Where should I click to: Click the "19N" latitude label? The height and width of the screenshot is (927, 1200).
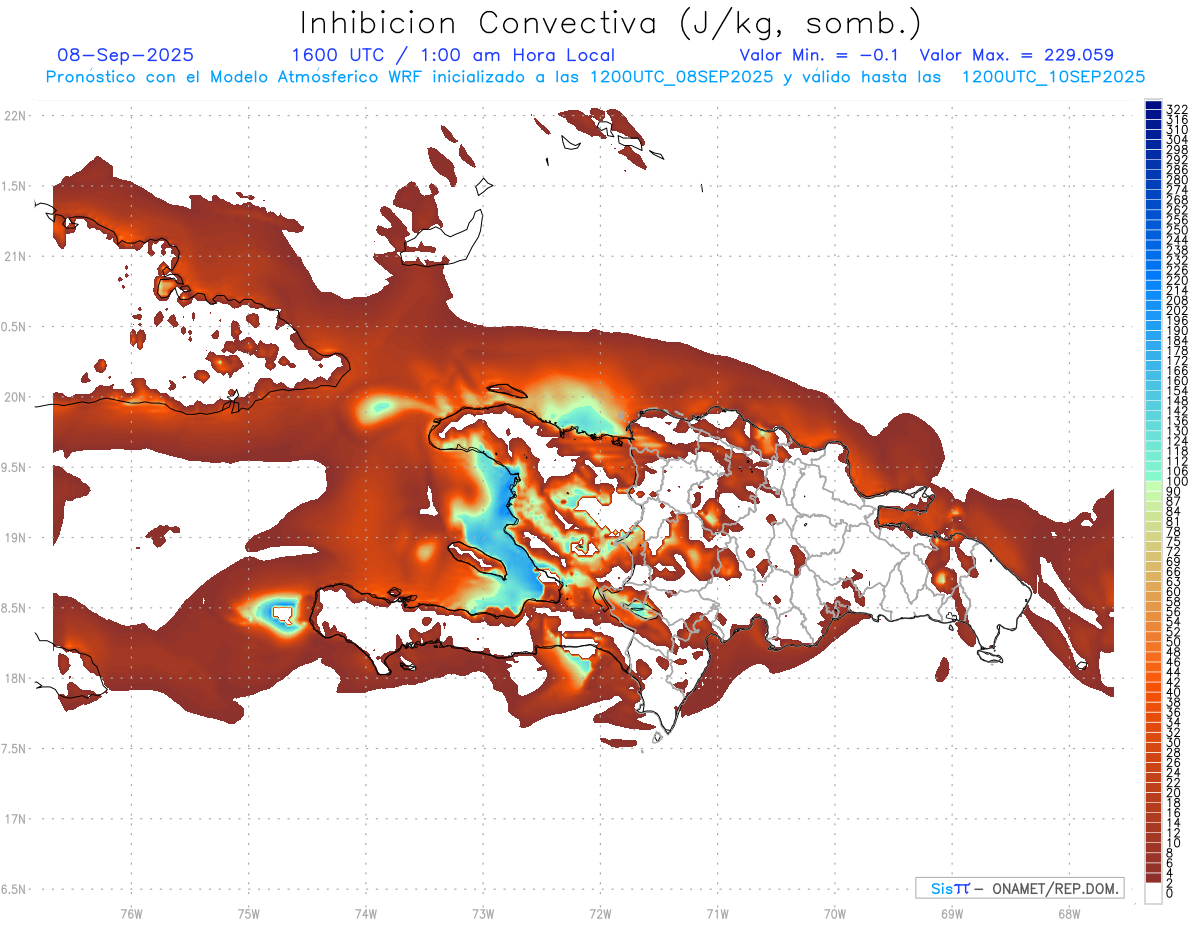coord(14,538)
